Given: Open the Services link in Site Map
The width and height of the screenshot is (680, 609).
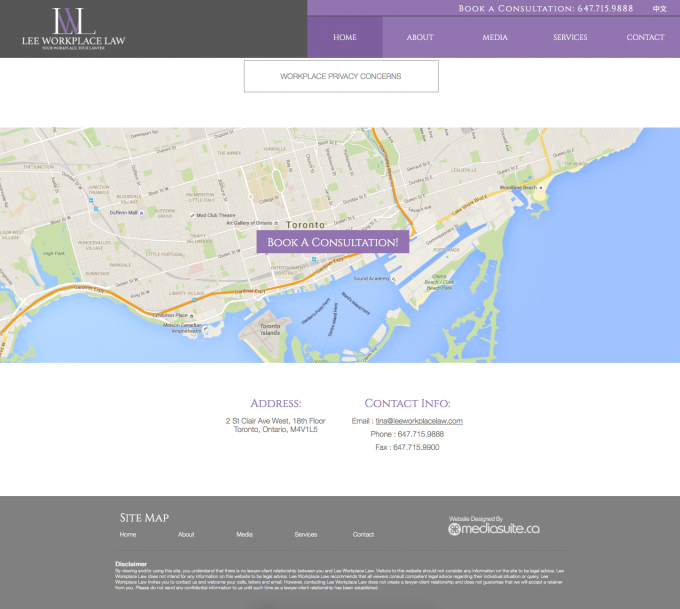Looking at the screenshot, I should coord(305,535).
